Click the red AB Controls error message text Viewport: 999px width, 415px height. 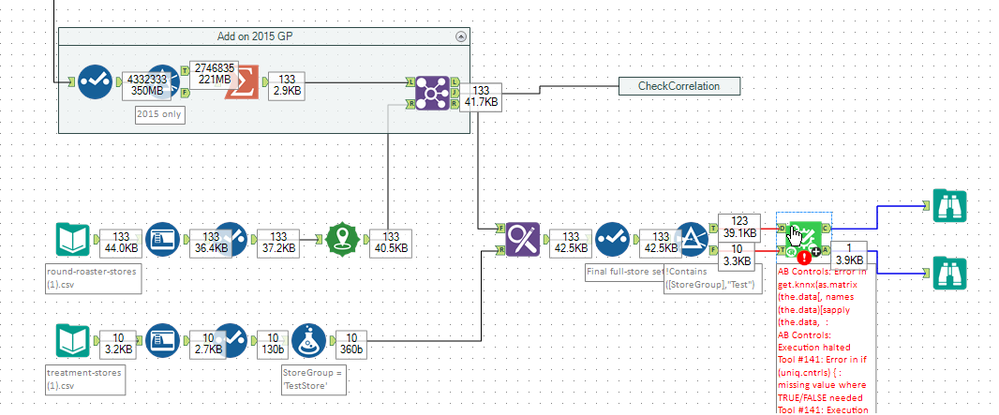click(824, 339)
